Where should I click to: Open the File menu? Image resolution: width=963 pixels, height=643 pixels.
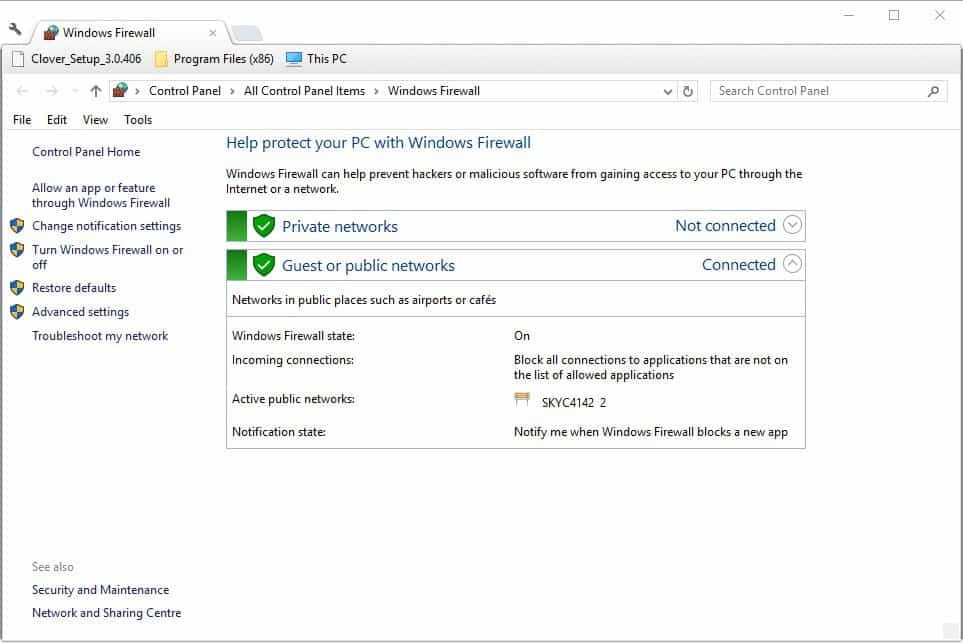[22, 120]
